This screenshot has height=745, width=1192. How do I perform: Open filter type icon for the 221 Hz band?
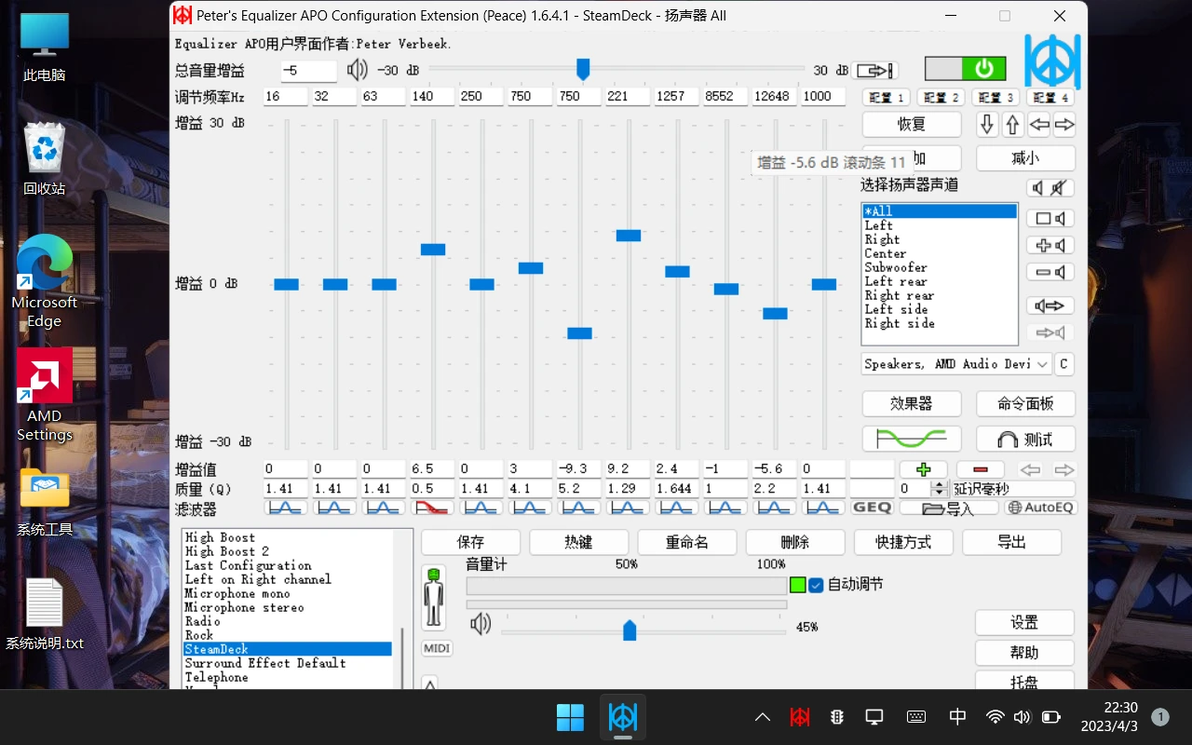click(x=628, y=507)
